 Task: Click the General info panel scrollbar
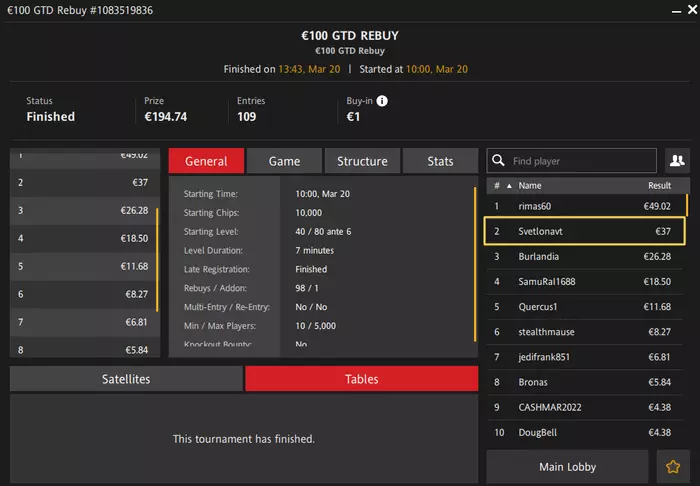click(x=475, y=264)
